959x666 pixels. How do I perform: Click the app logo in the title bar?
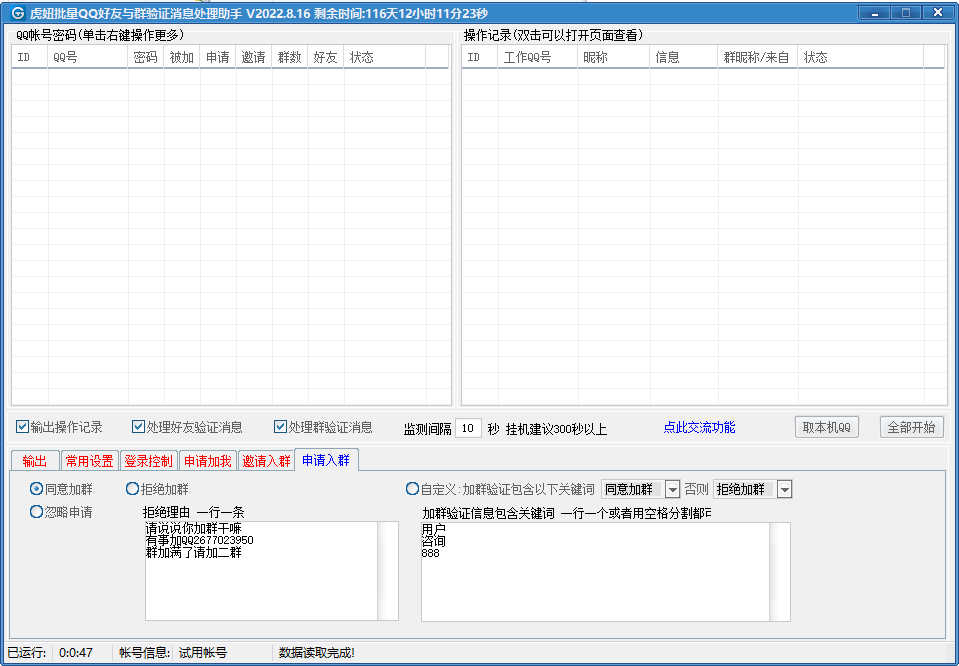pos(18,13)
